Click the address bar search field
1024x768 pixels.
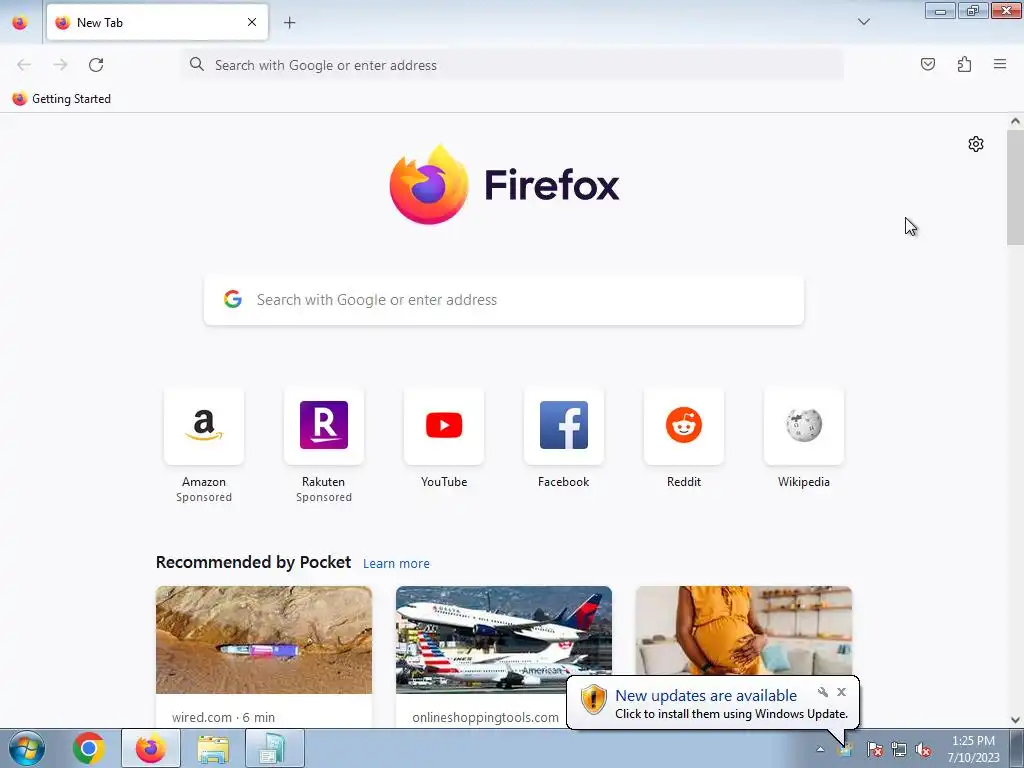(513, 65)
